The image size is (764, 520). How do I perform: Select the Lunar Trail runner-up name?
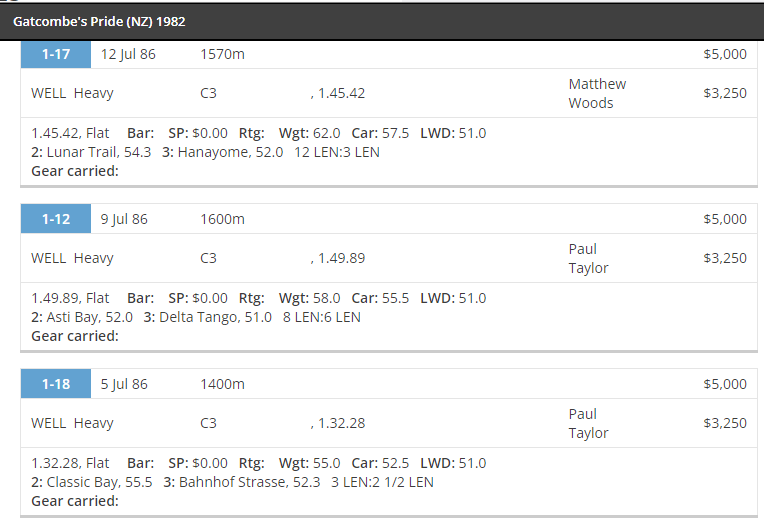click(82, 152)
